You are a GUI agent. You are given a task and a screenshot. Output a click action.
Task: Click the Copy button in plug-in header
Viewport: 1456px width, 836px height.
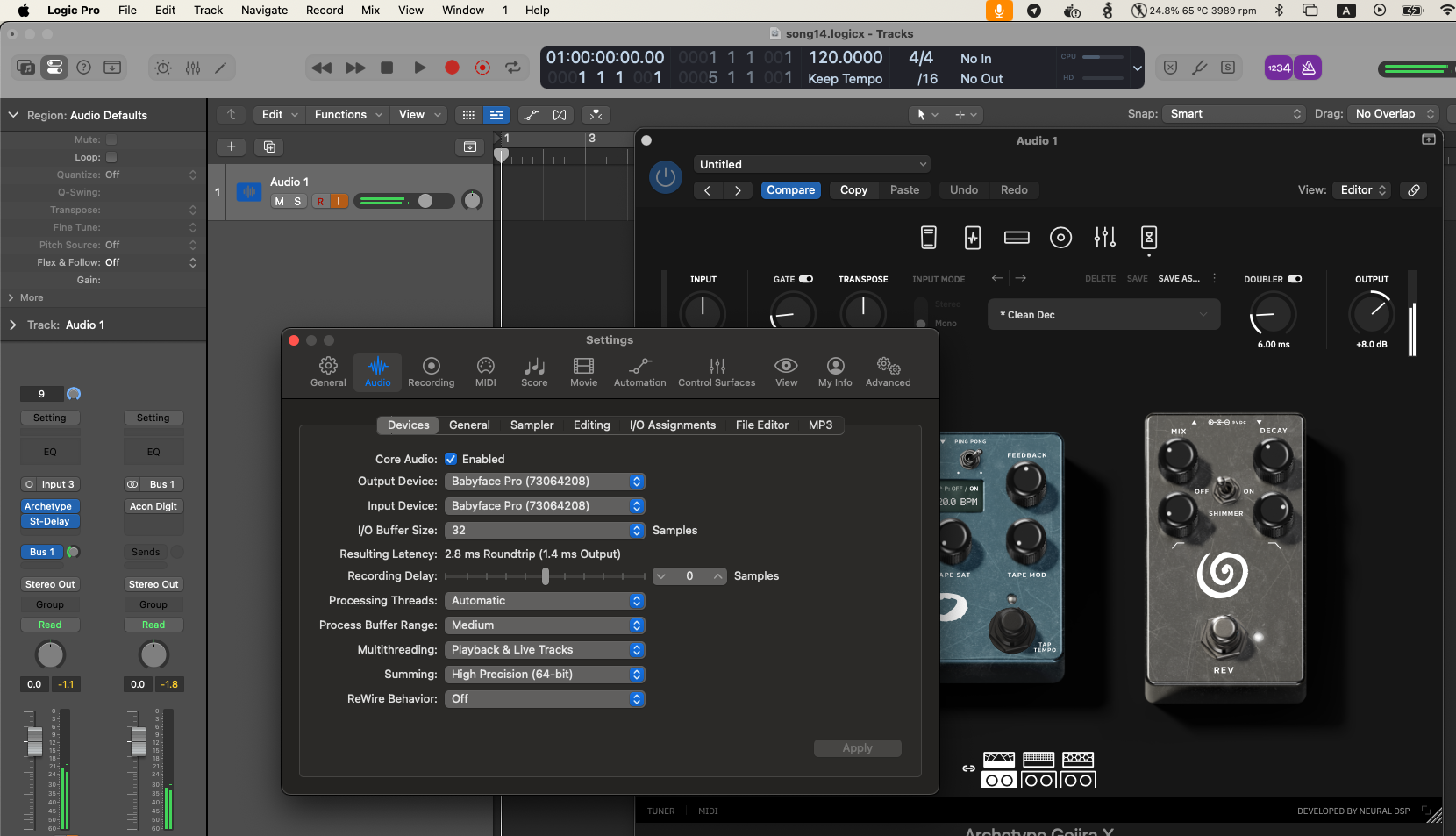(x=853, y=190)
